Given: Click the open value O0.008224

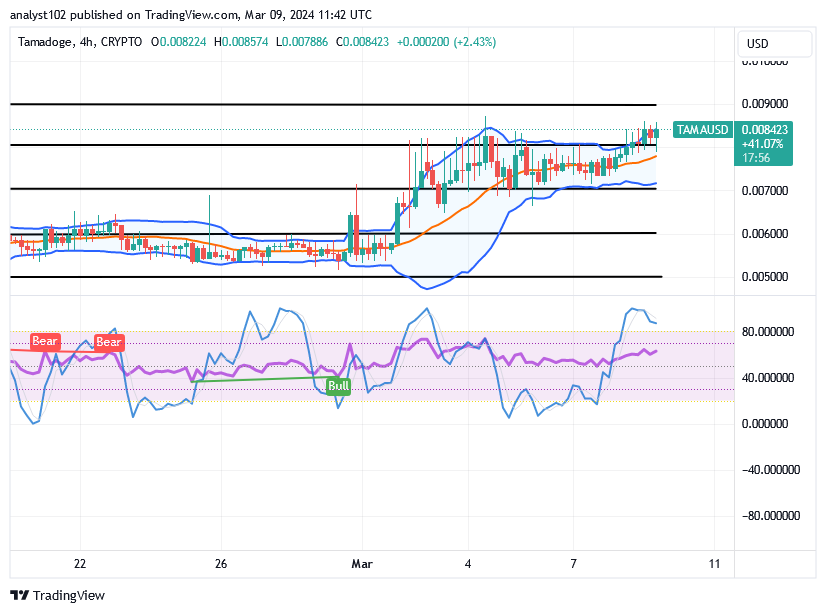Looking at the screenshot, I should coord(179,42).
